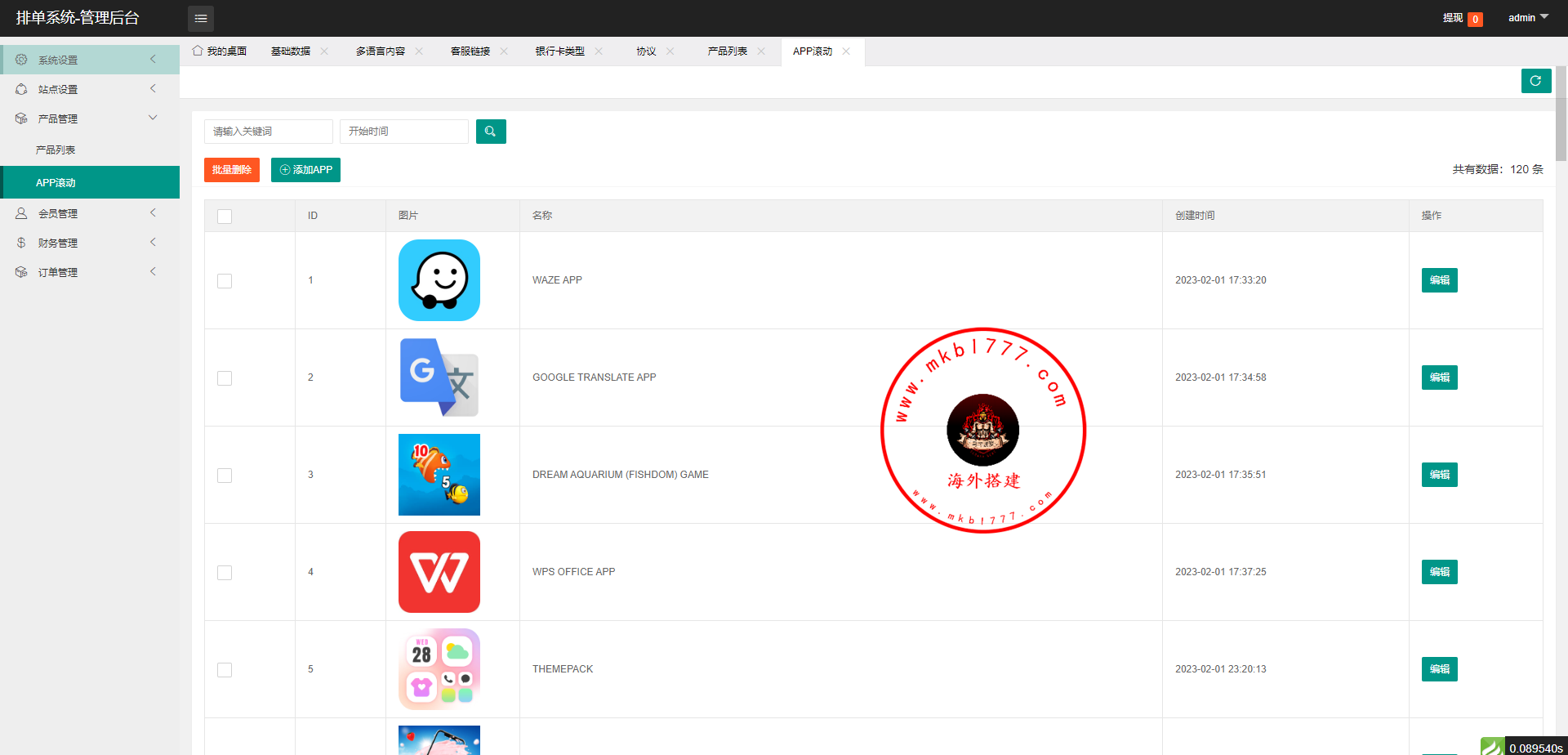Click the 产品管理 box icon

click(x=21, y=118)
